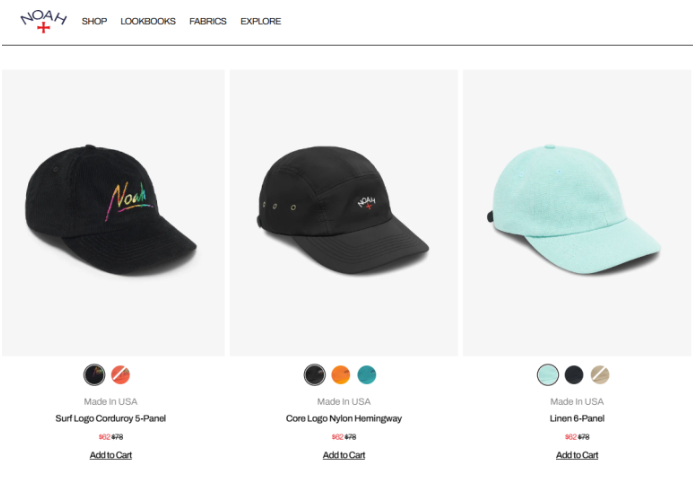Open the SHOP menu
The height and width of the screenshot is (479, 693).
94,21
